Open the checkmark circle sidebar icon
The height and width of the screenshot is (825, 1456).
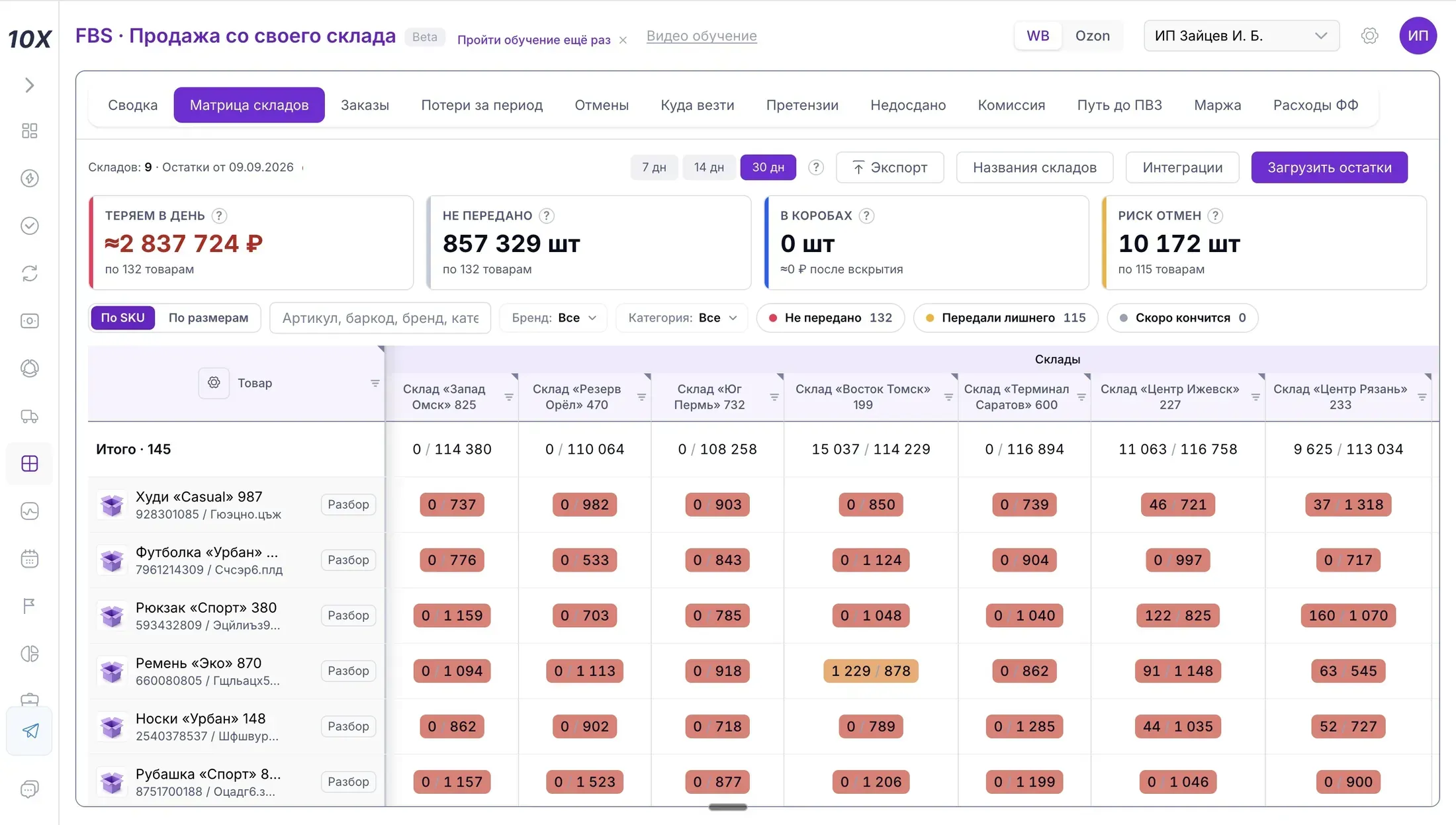coord(29,226)
